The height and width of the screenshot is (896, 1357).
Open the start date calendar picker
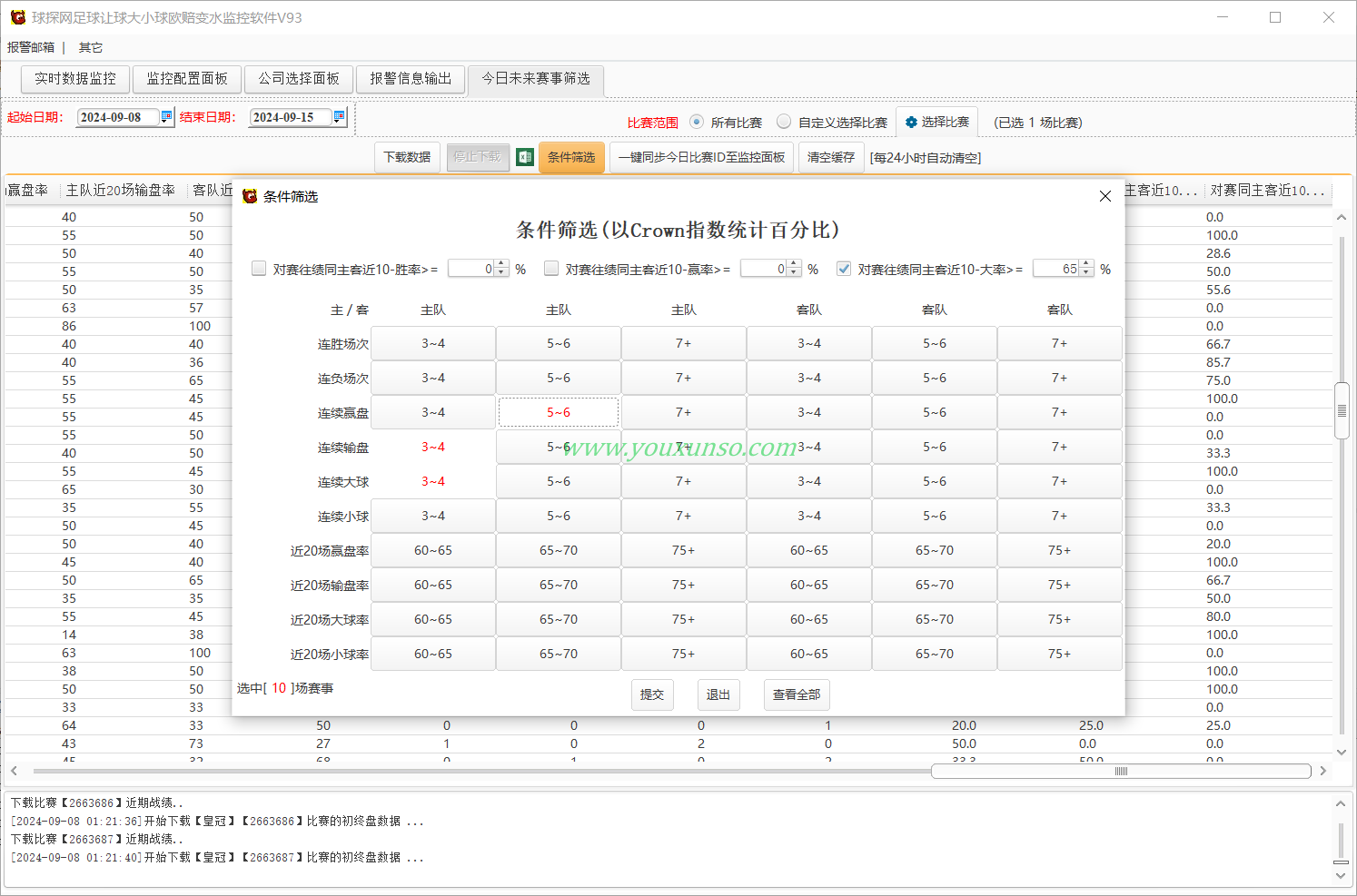click(x=166, y=116)
